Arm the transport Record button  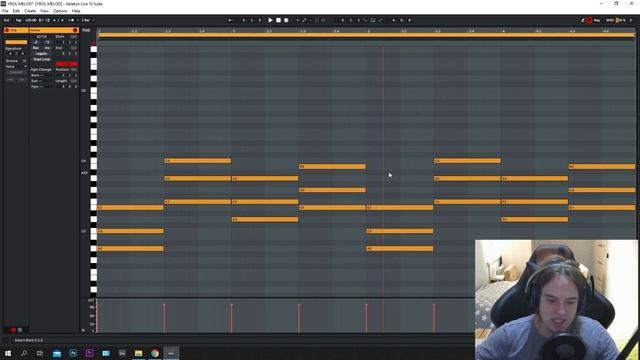286,20
